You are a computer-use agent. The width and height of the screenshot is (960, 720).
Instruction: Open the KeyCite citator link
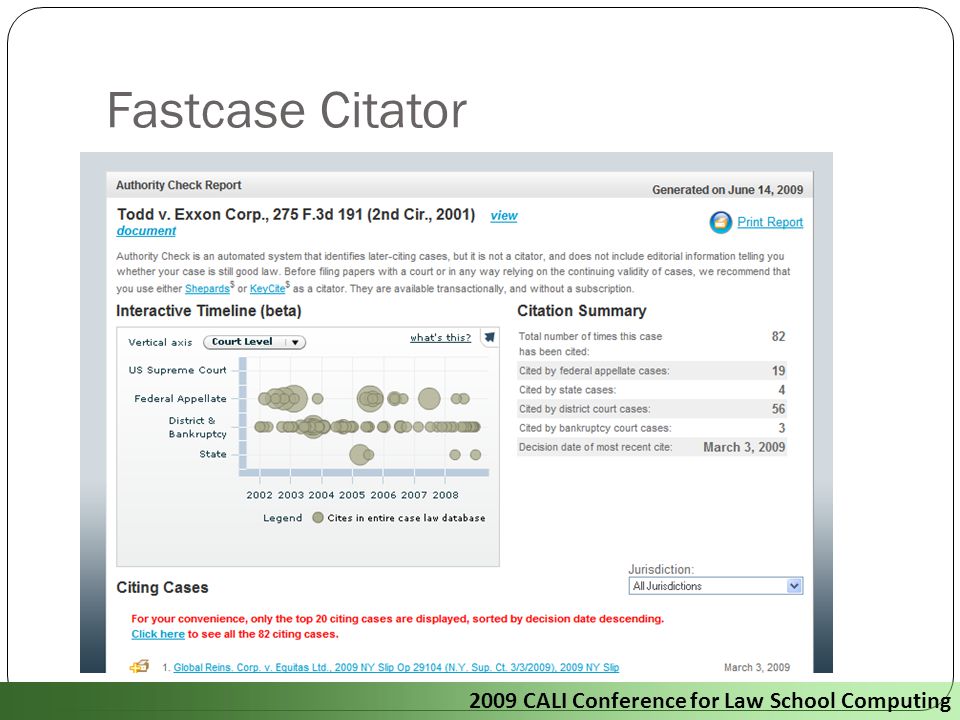point(268,288)
